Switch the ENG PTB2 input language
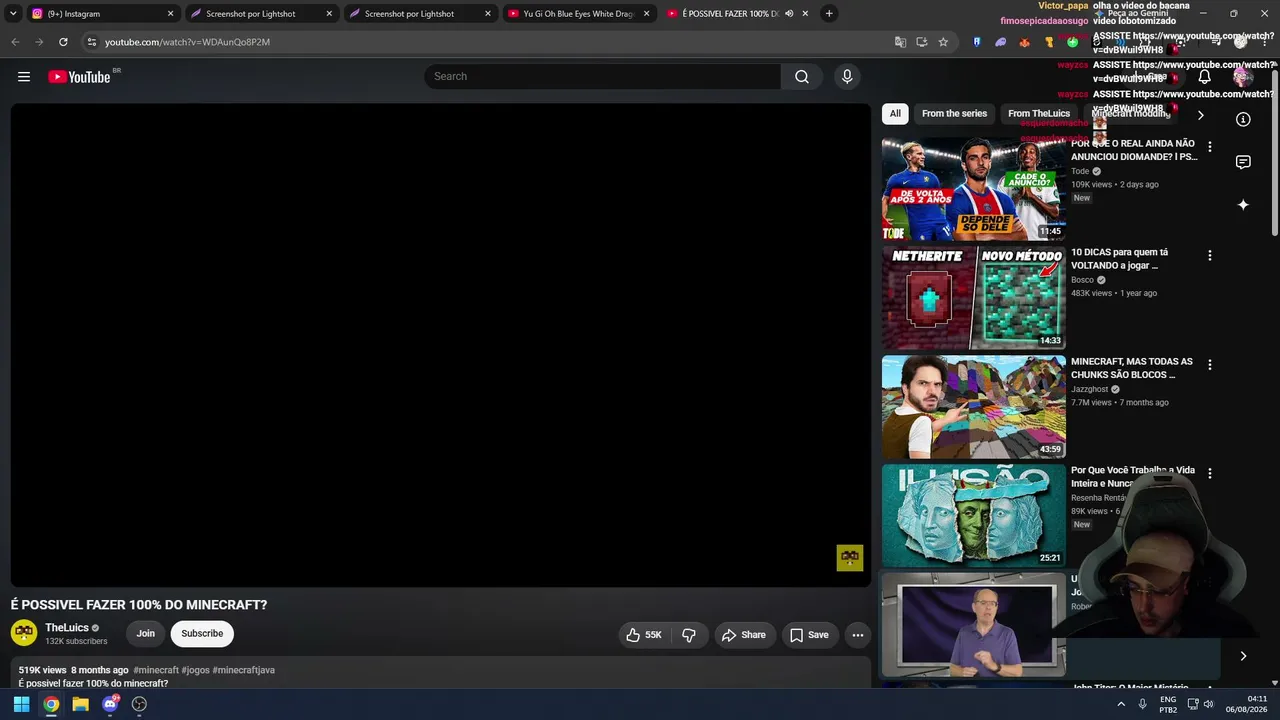 (x=1167, y=704)
